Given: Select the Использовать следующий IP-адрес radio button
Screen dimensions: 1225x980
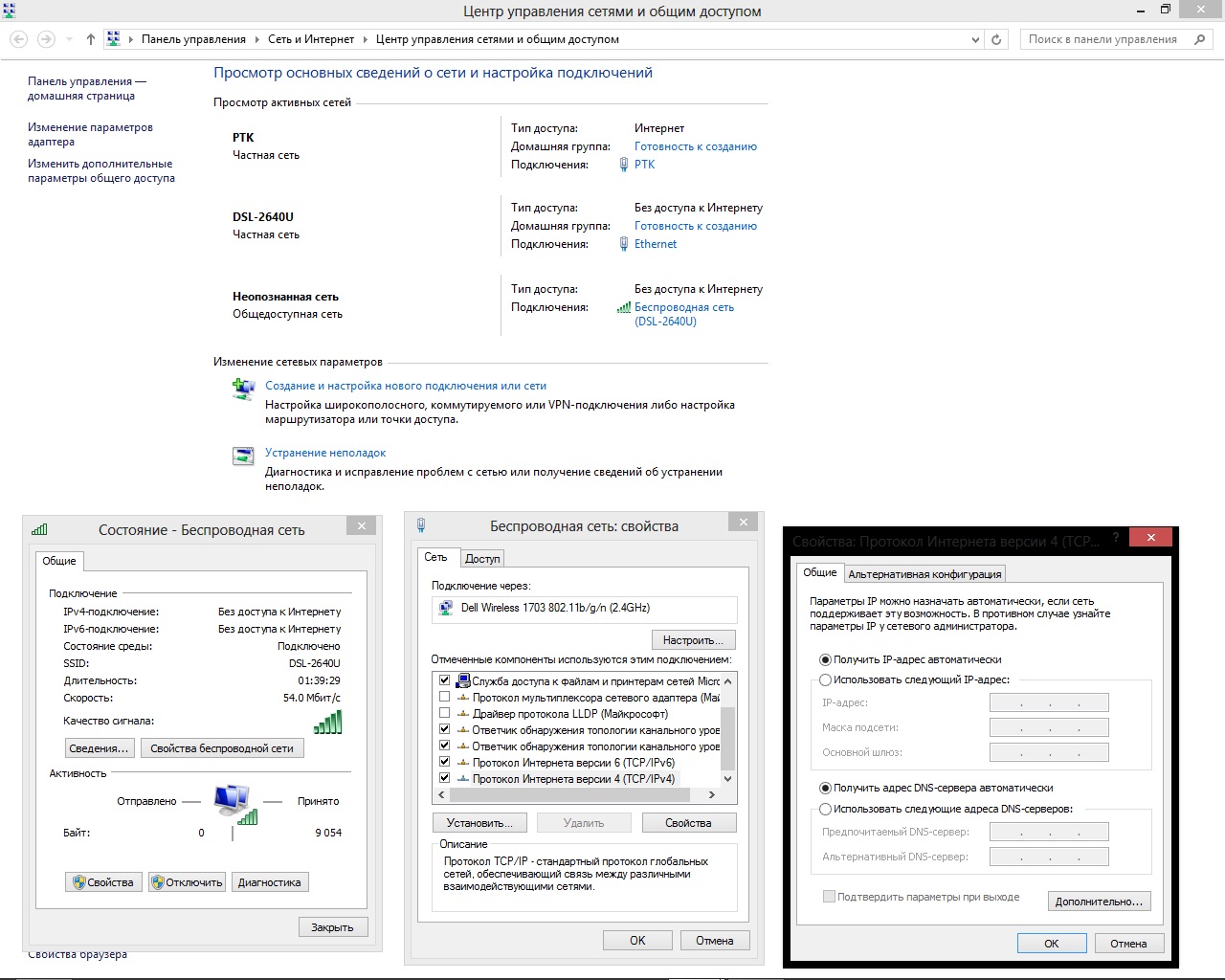Looking at the screenshot, I should [825, 679].
